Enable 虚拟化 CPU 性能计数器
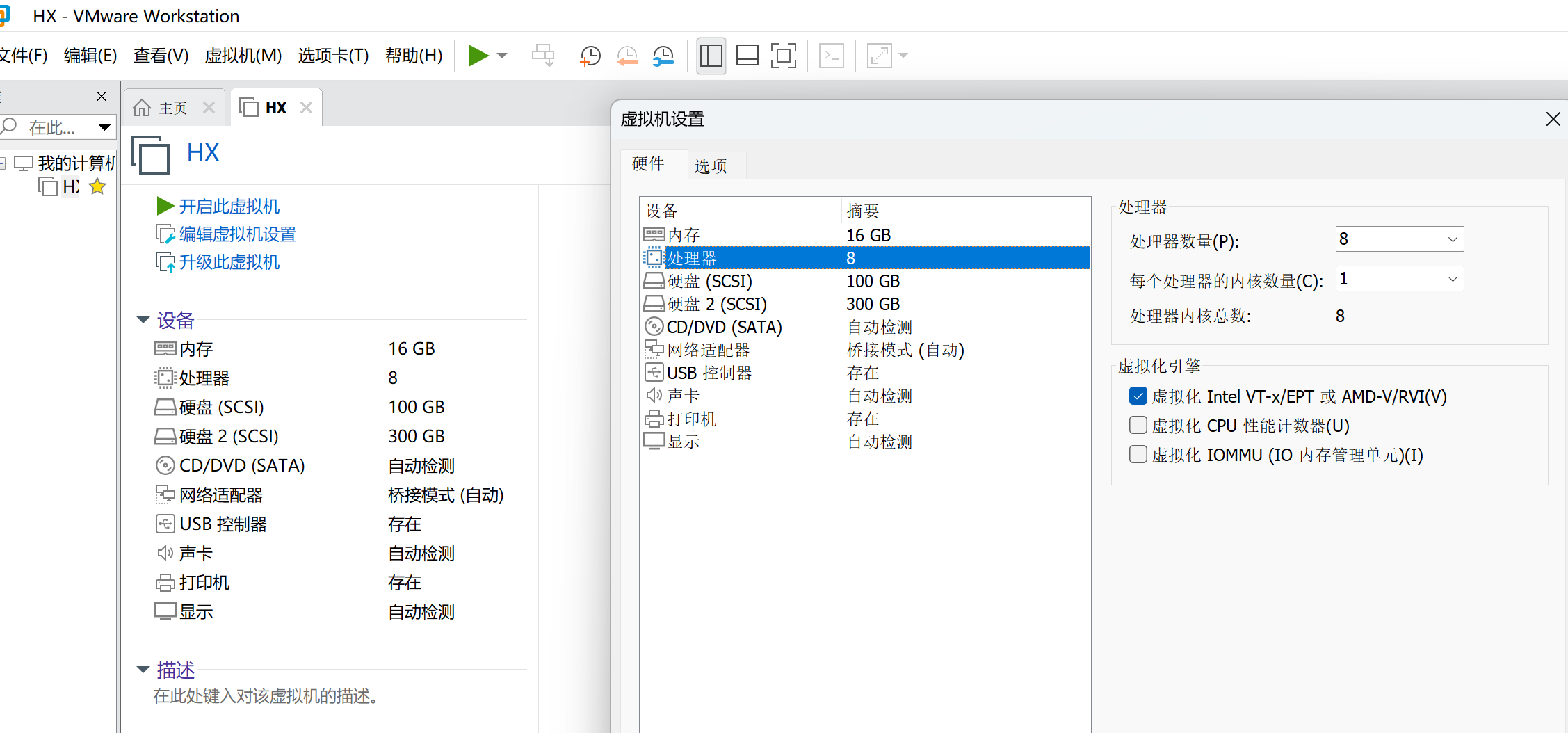Screen dimensions: 1568x733 pyautogui.click(x=1138, y=425)
